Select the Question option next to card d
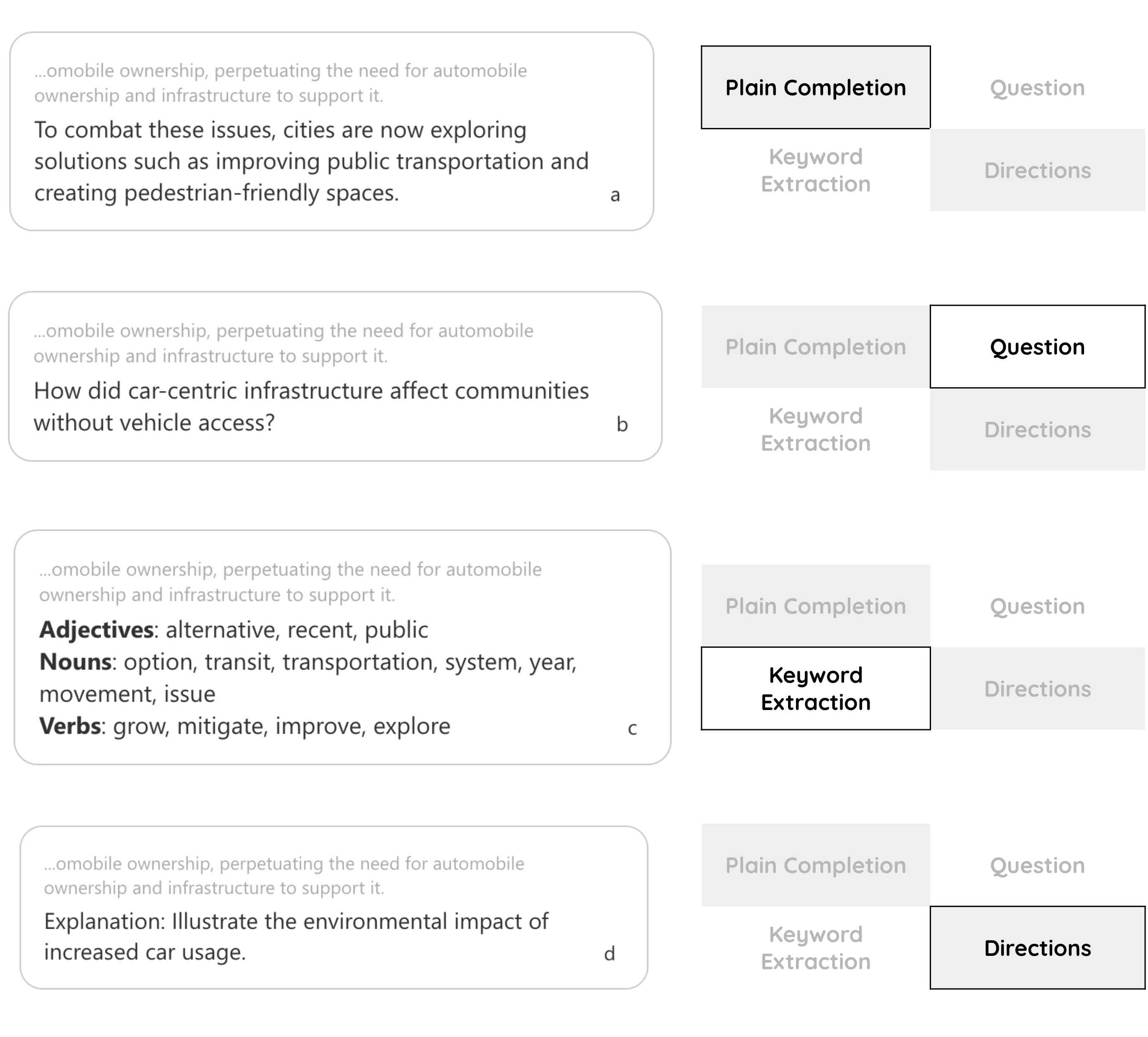This screenshot has width=1148, height=1037. (x=1037, y=865)
